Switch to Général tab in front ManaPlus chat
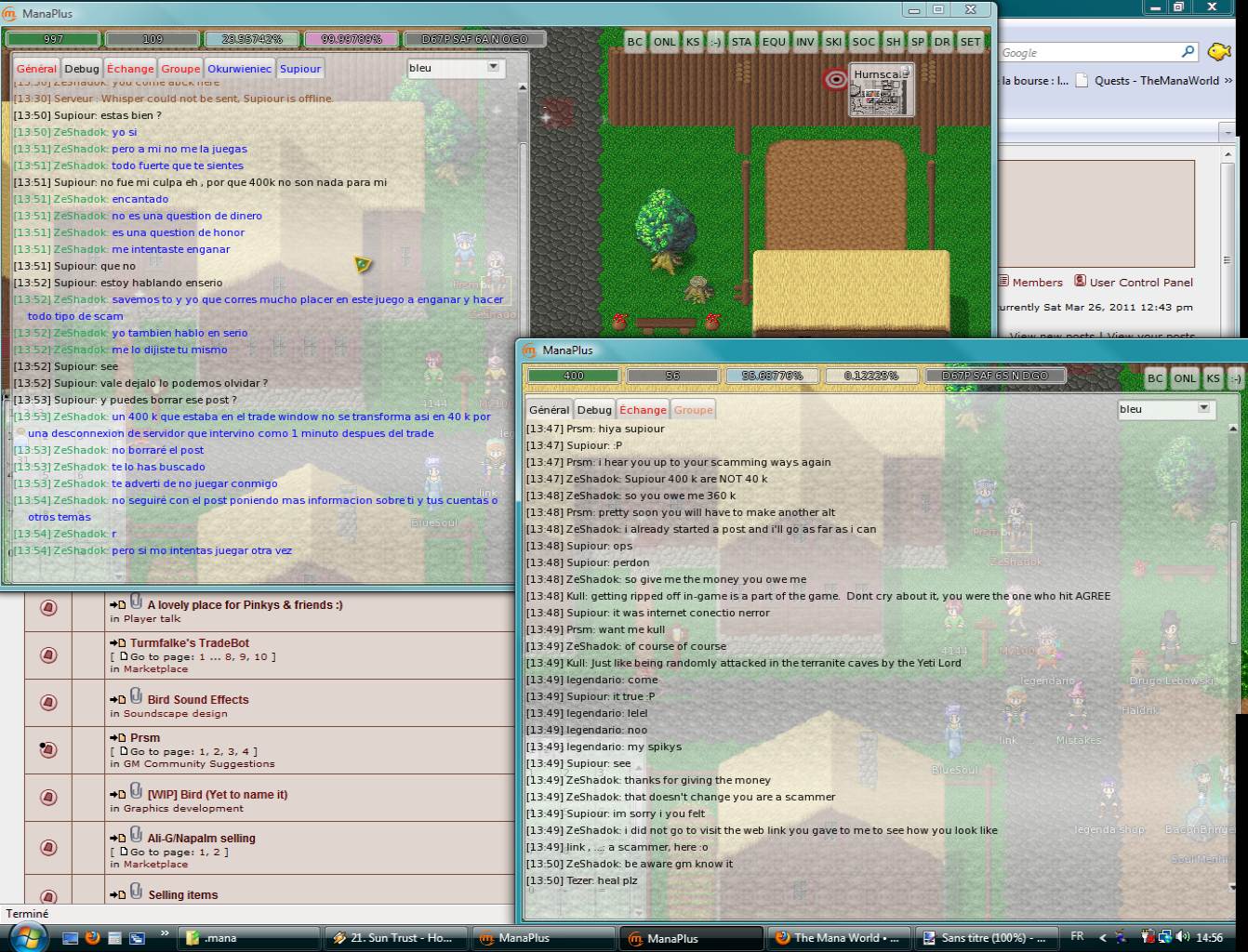The width and height of the screenshot is (1248, 952). (x=549, y=410)
